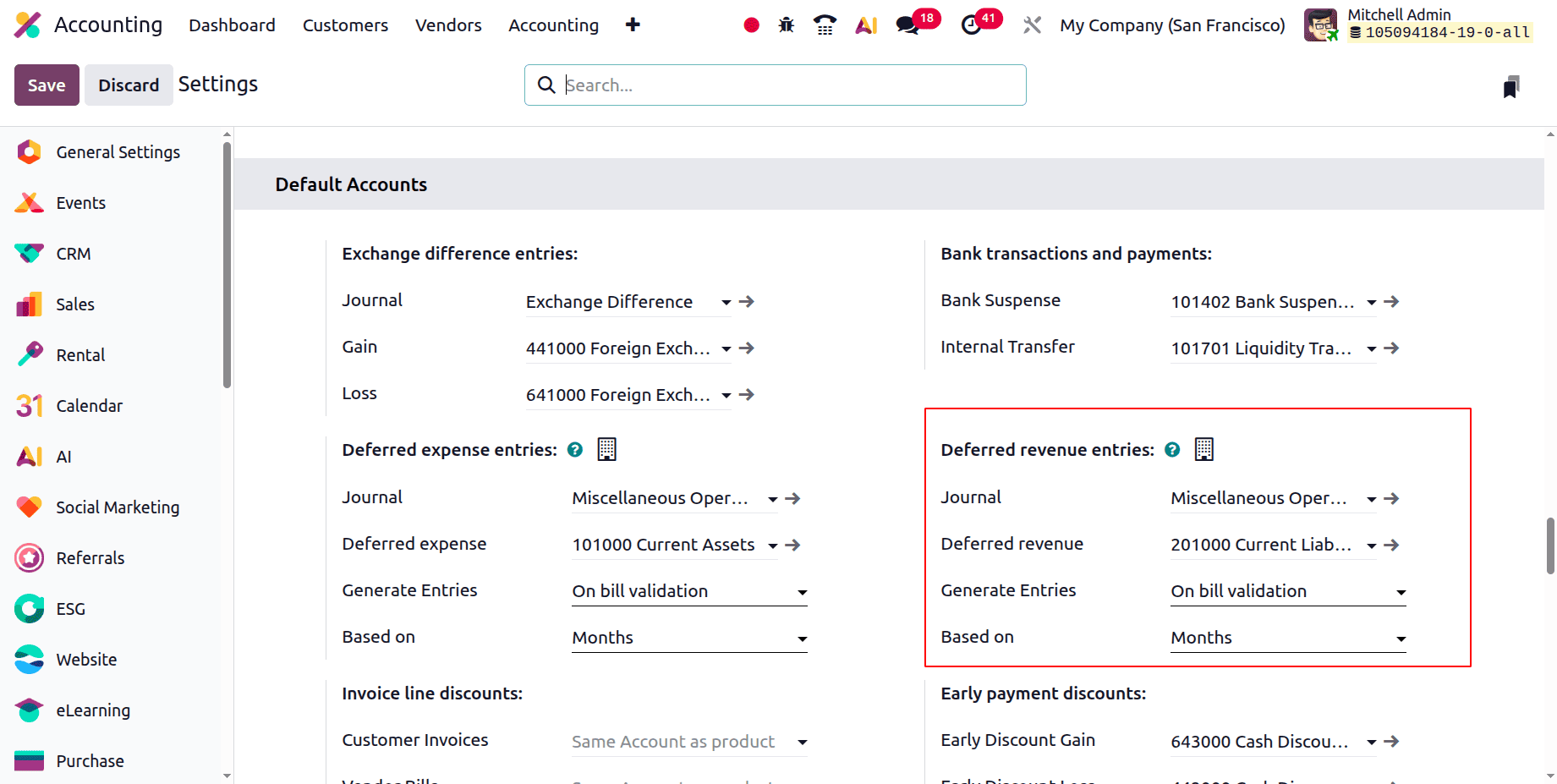
Task: Open the phone/VoIP icon in the top bar
Action: pos(825,25)
